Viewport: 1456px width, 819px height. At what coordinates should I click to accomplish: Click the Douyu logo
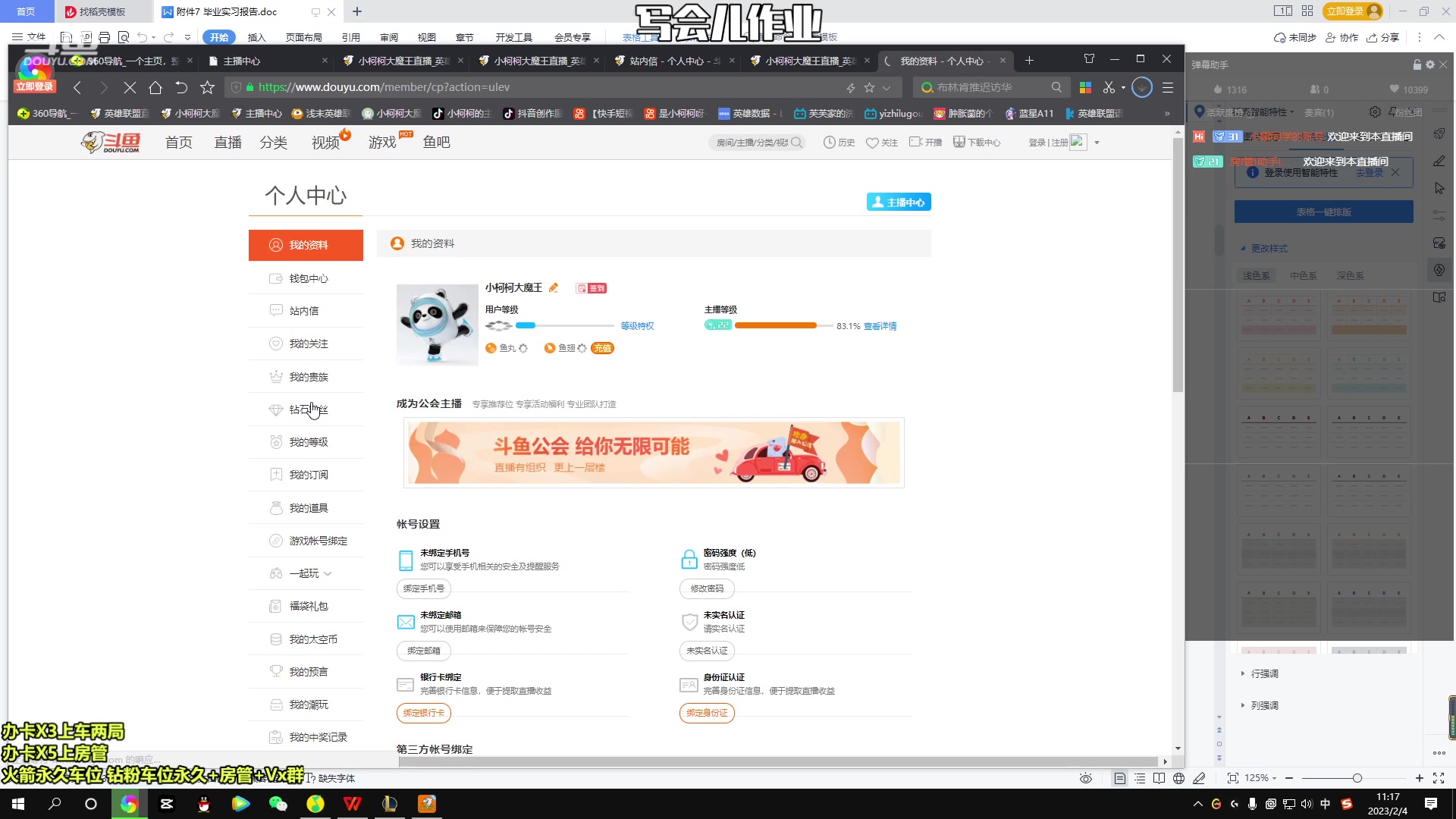pyautogui.click(x=111, y=142)
